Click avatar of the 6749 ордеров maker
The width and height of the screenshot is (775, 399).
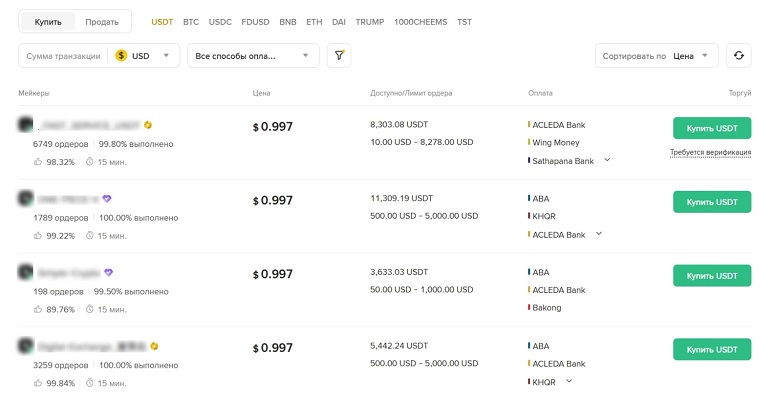pyautogui.click(x=26, y=124)
